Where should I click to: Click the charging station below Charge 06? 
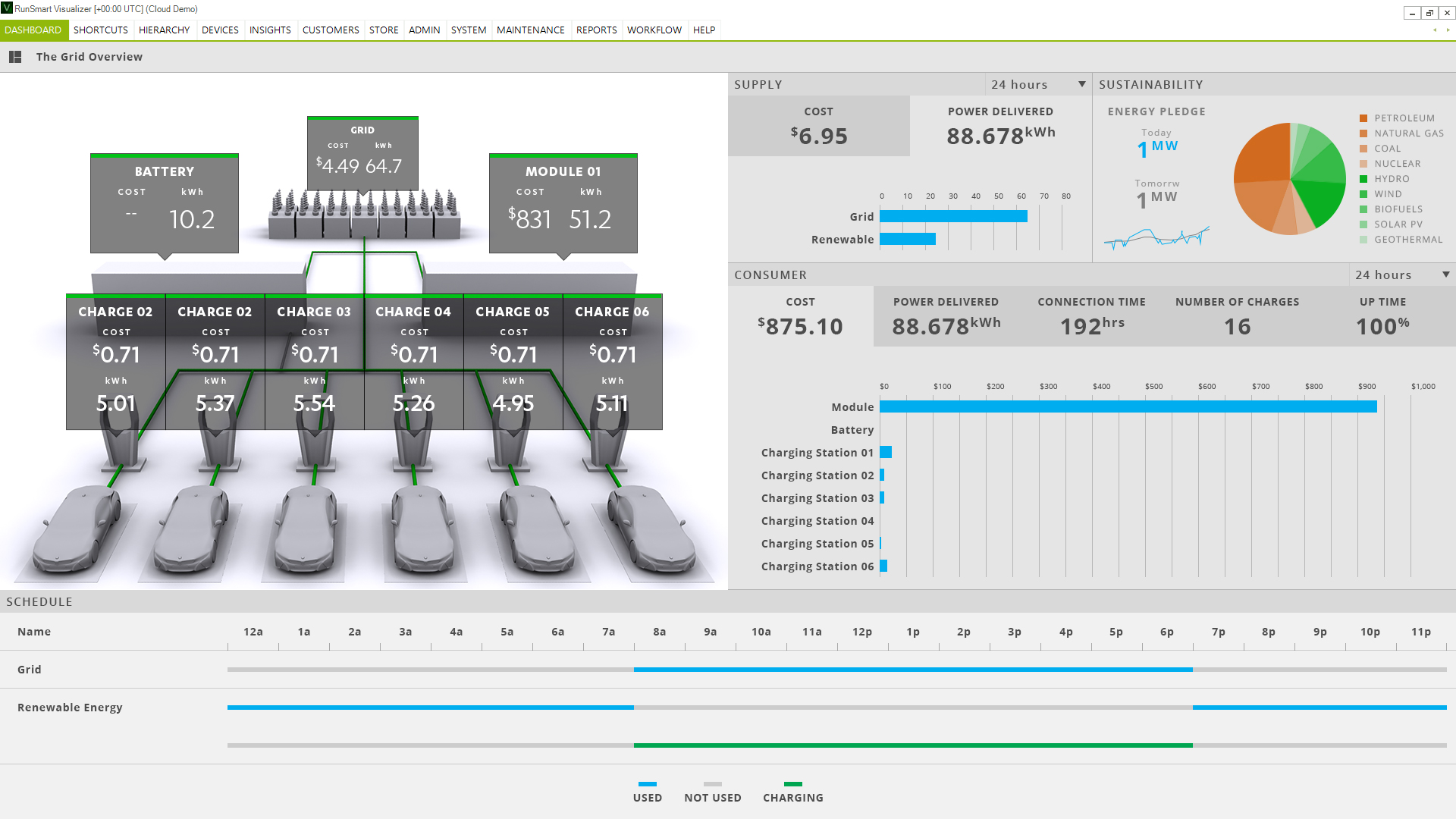coord(607,447)
